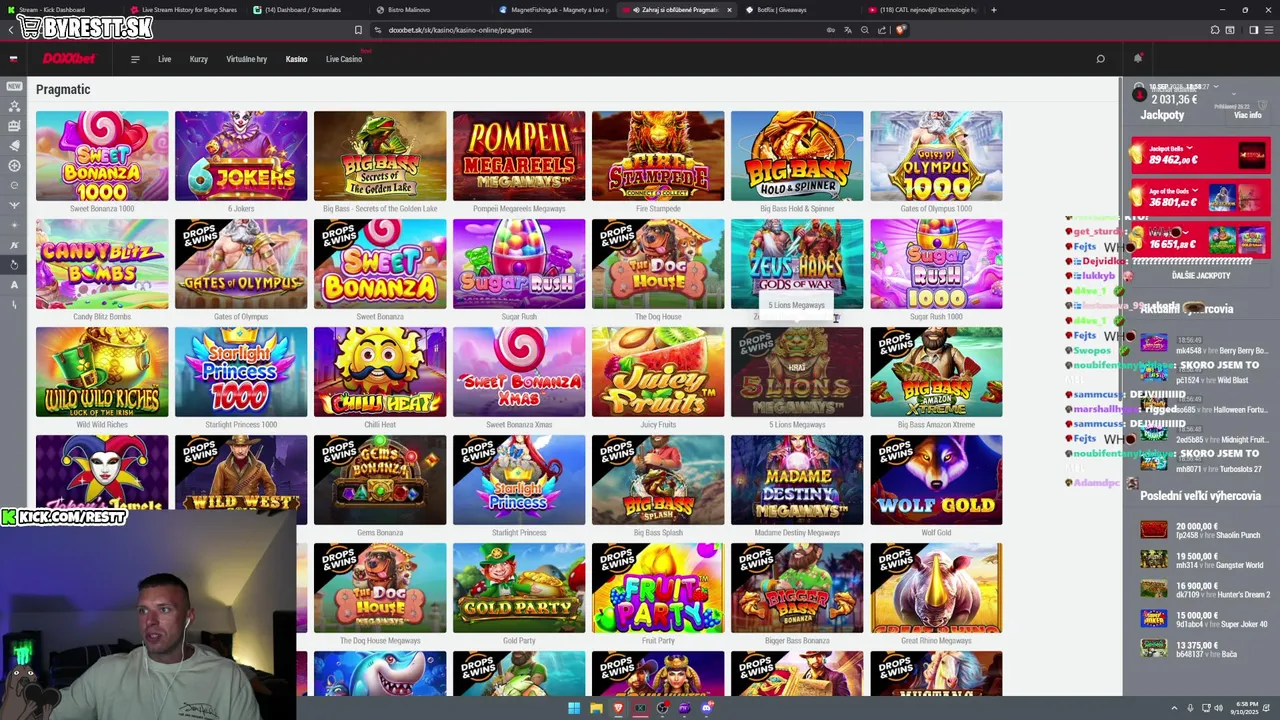The image size is (1280, 720).
Task: Open the Fruit Party game thumbnail
Action: tap(658, 588)
